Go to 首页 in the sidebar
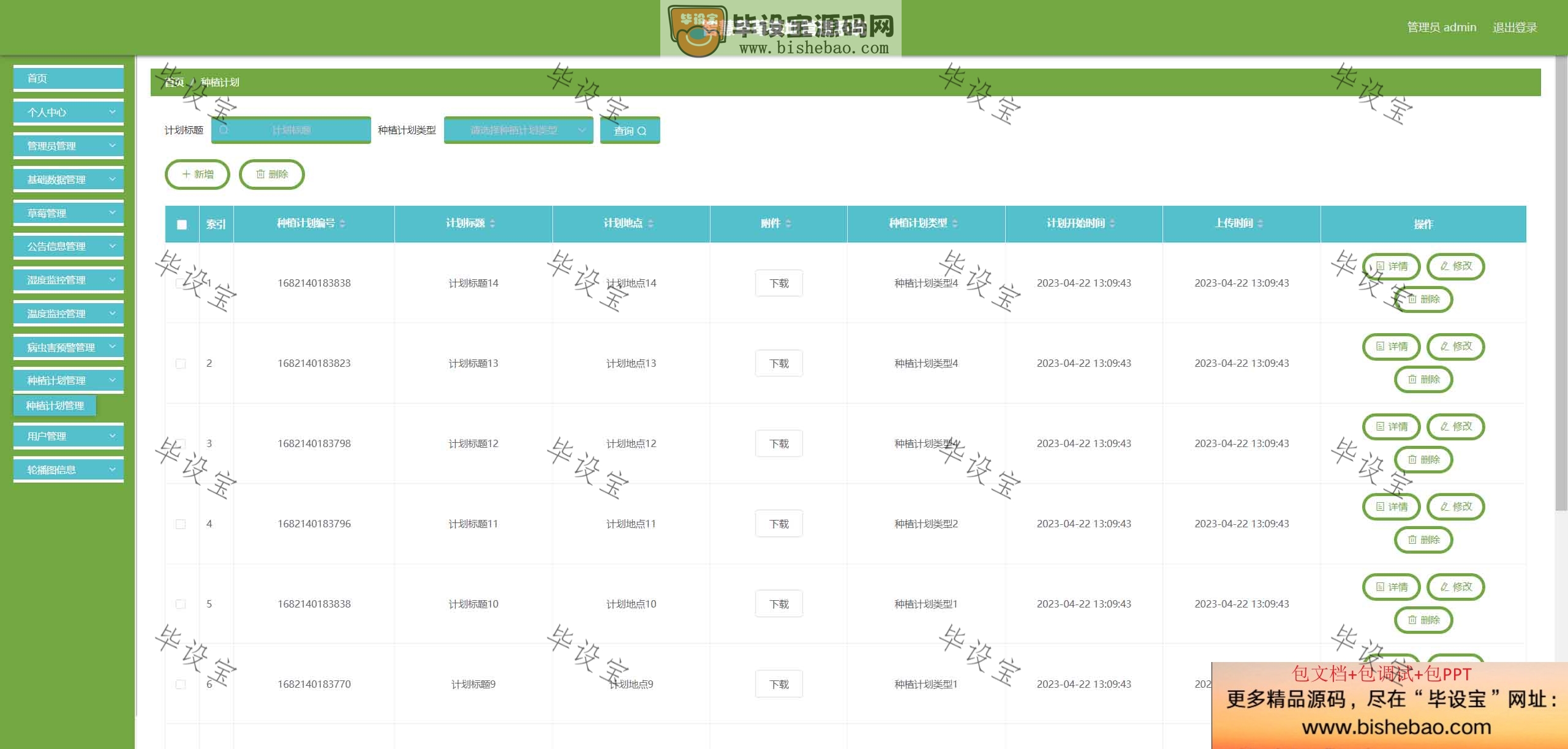Image resolution: width=1568 pixels, height=749 pixels. click(69, 78)
